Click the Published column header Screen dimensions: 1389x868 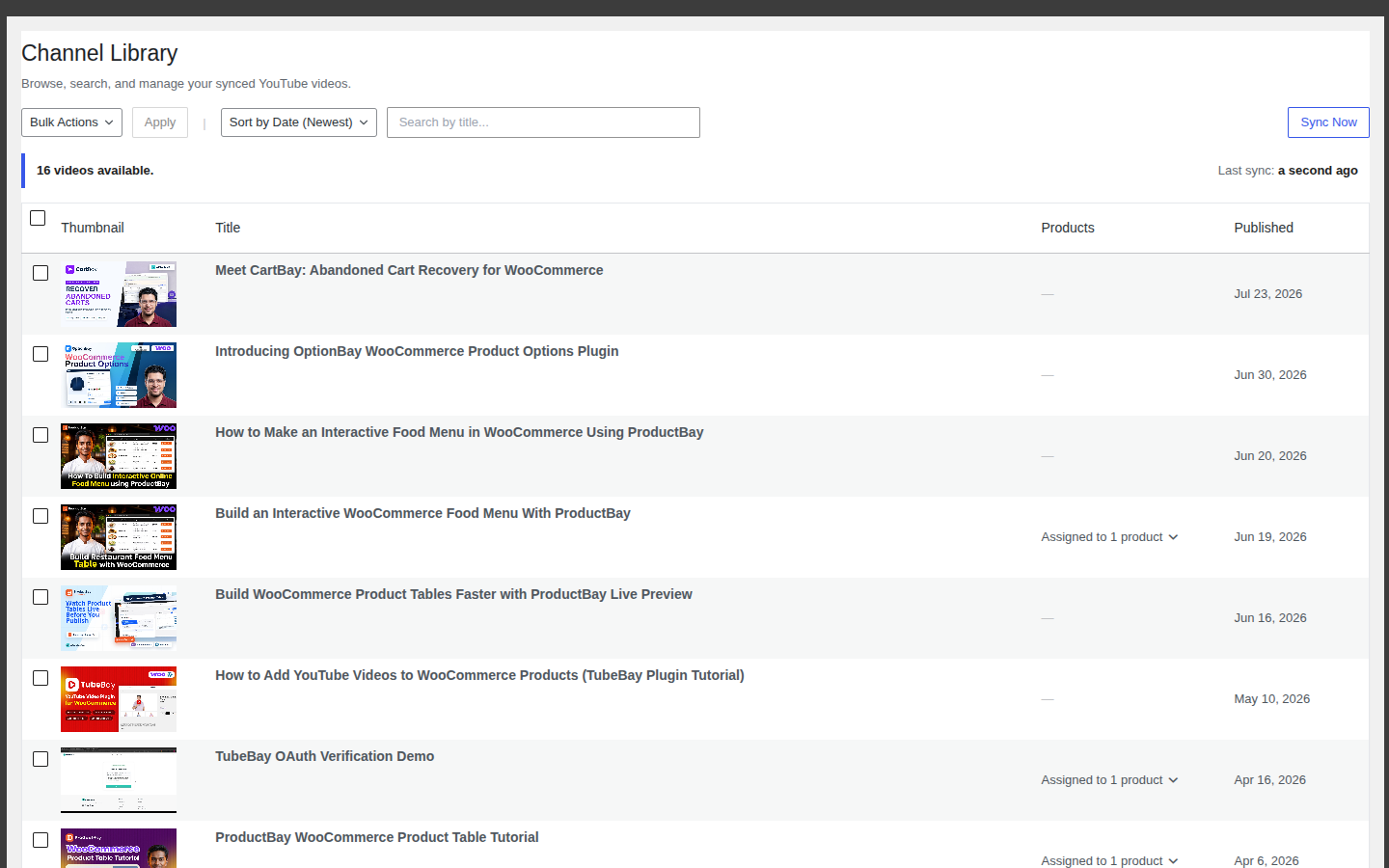(x=1264, y=228)
